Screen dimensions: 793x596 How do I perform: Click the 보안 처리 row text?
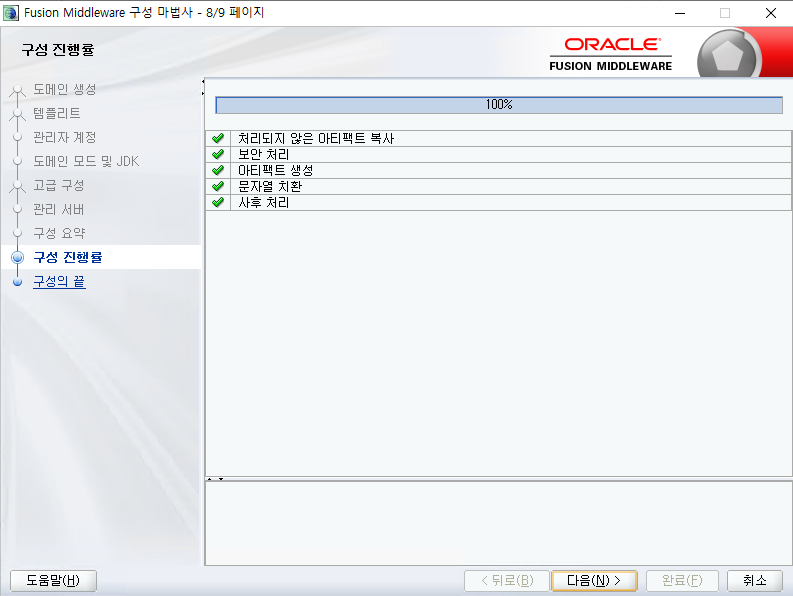pos(263,154)
